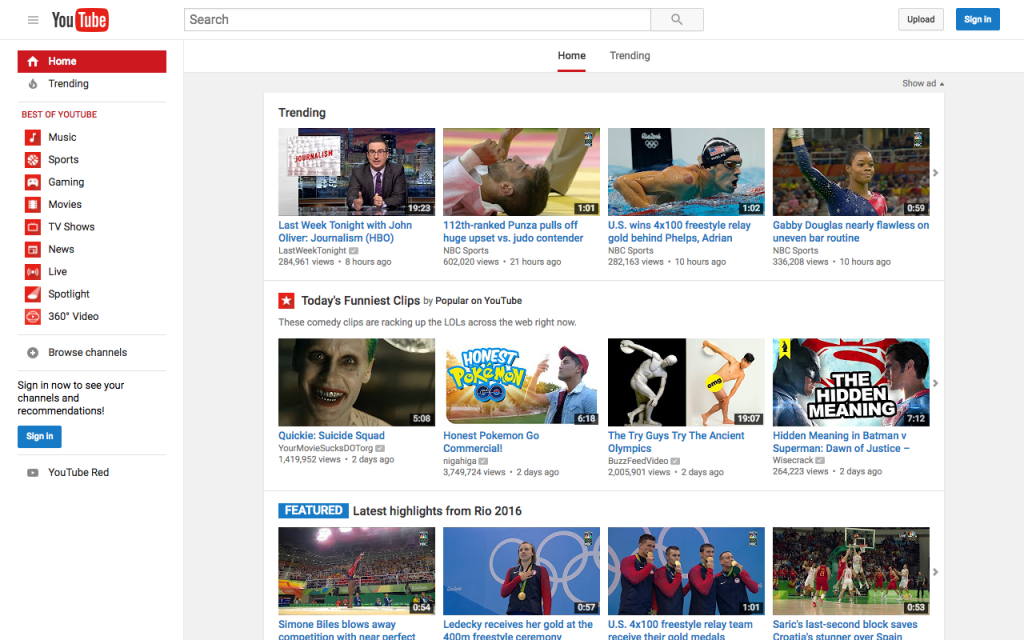The width and height of the screenshot is (1024, 640).
Task: Open the Quickie: Suicide Squad thumbnail
Action: pyautogui.click(x=357, y=382)
